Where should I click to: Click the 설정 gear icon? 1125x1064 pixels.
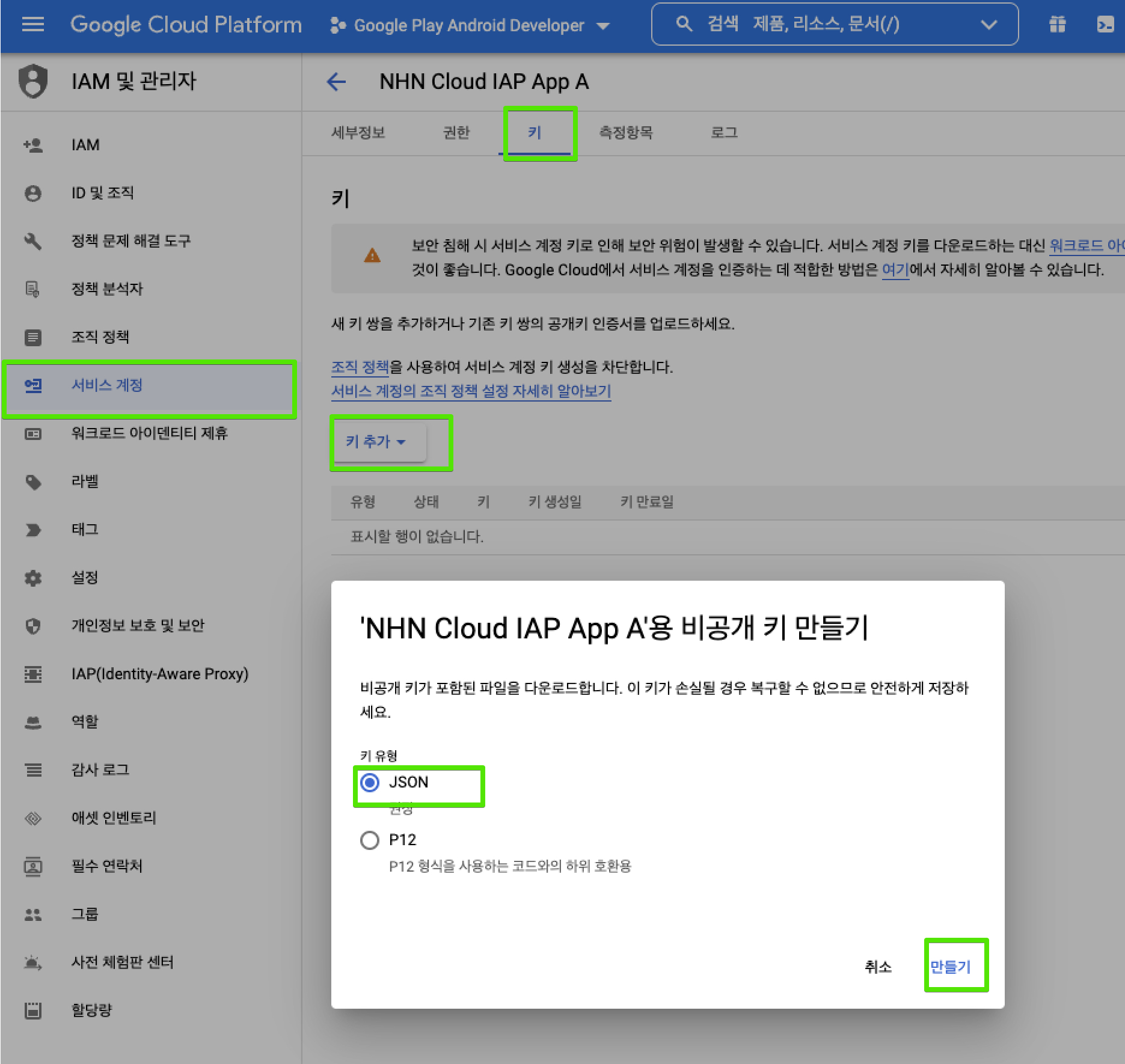click(33, 578)
